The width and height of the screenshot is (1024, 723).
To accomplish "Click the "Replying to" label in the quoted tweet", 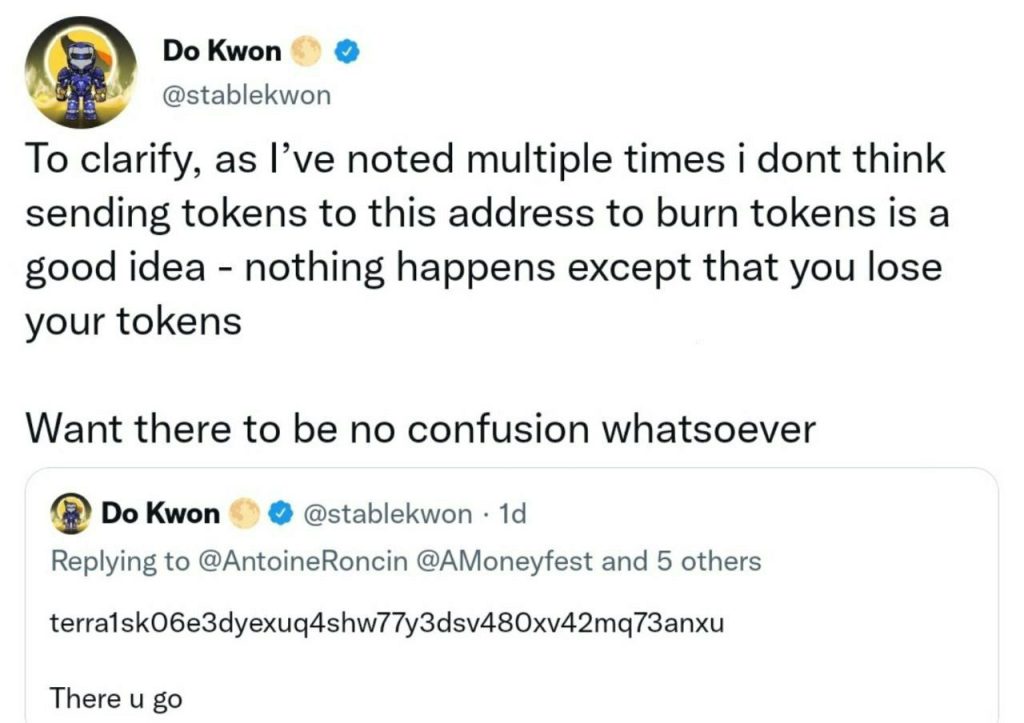I will tap(120, 561).
